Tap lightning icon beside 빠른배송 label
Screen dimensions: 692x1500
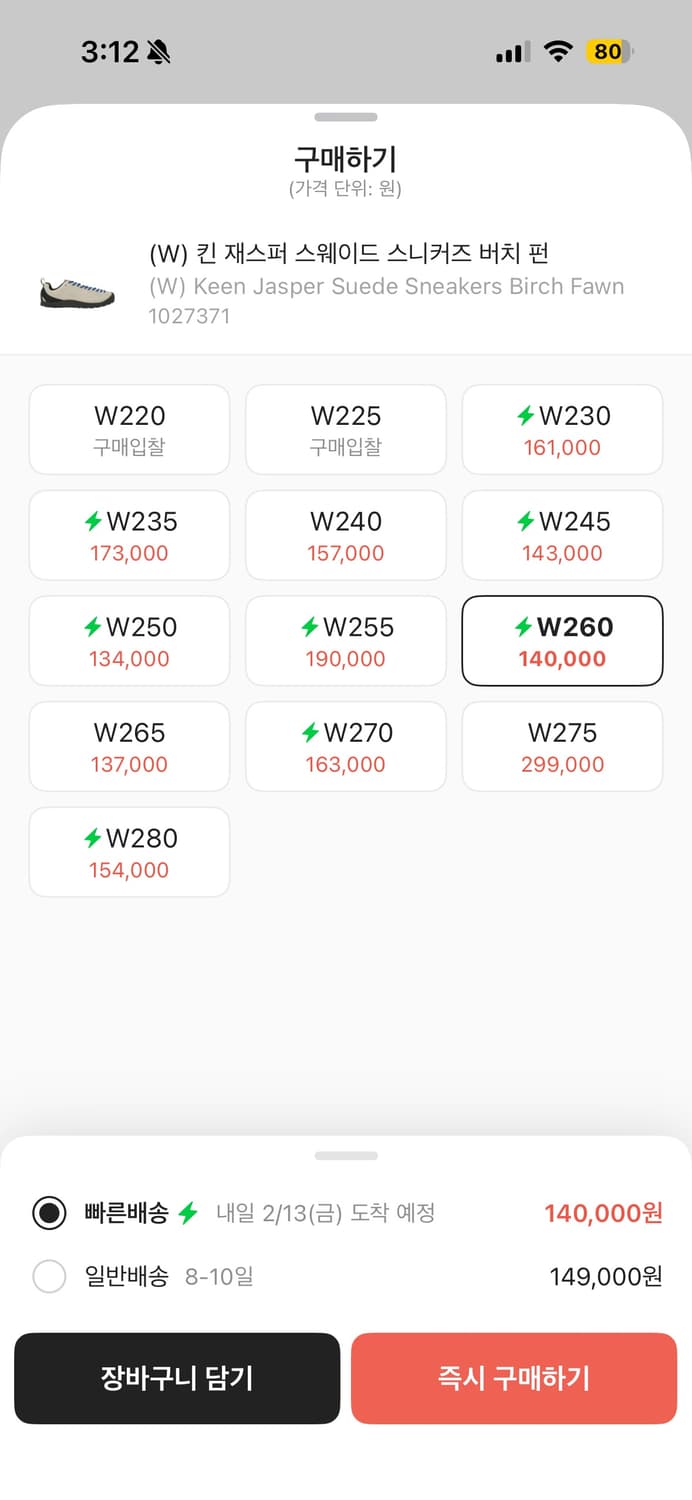click(188, 1214)
